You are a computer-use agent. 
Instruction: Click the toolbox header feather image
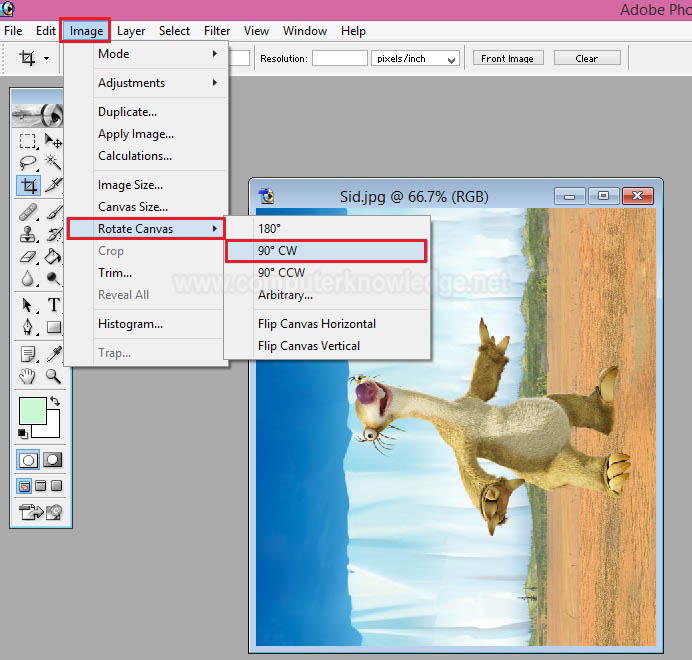tap(38, 115)
